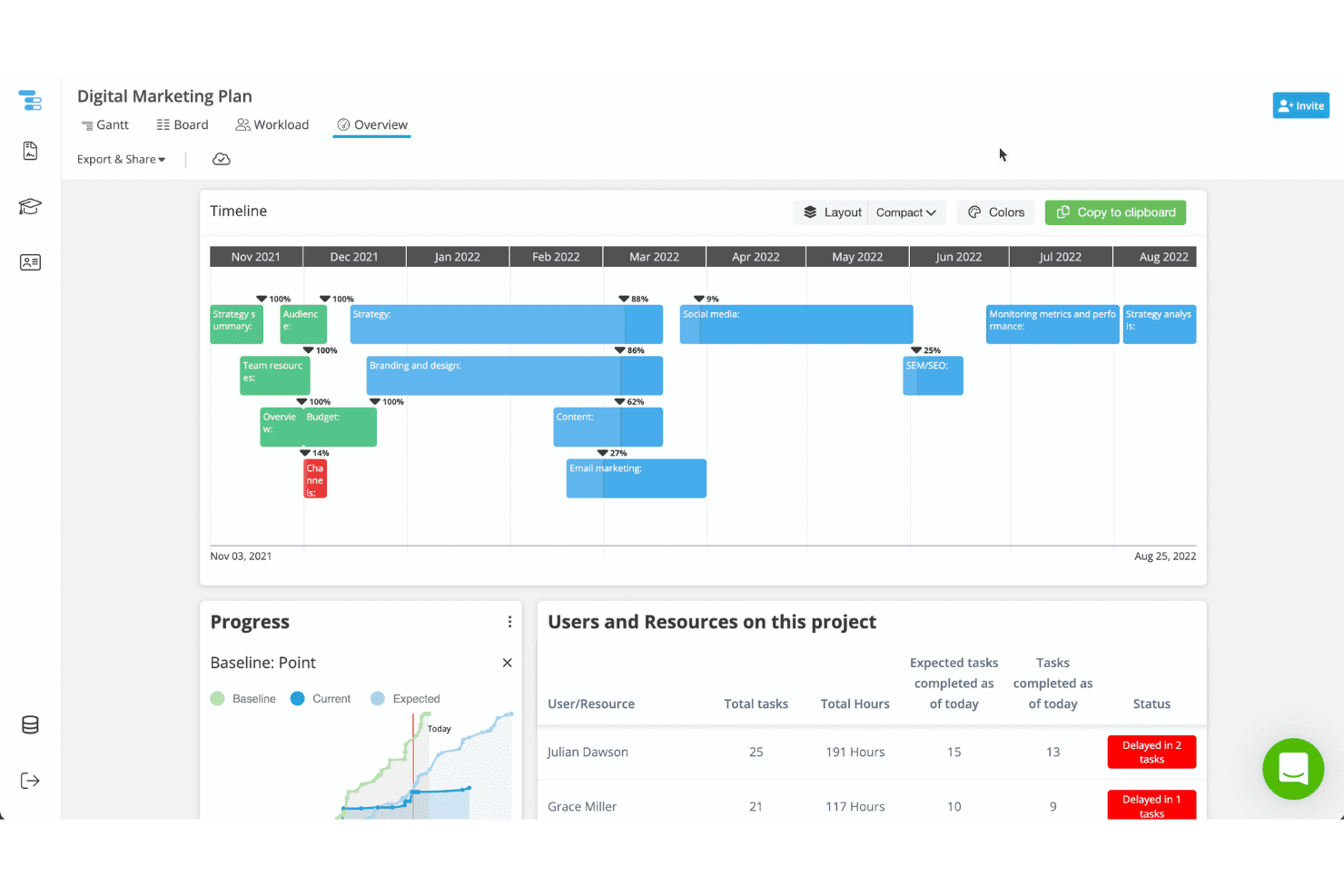Click Delayed in 2 tasks status badge
This screenshot has height=896, width=1344.
[1151, 752]
